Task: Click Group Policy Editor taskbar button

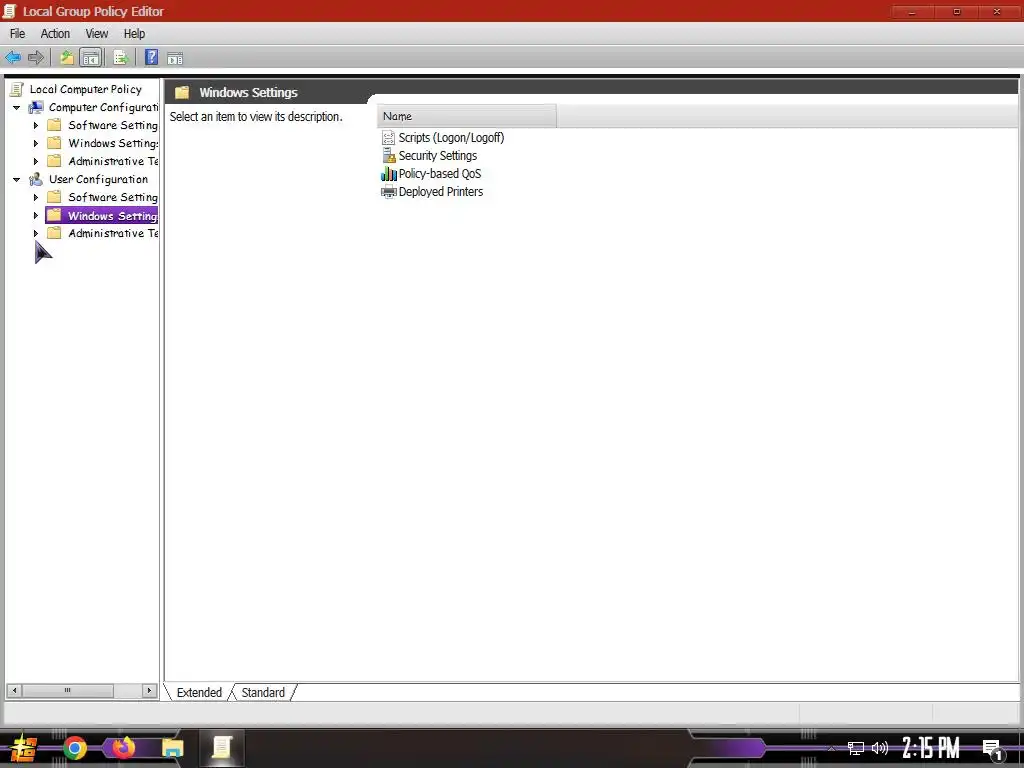Action: (221, 748)
